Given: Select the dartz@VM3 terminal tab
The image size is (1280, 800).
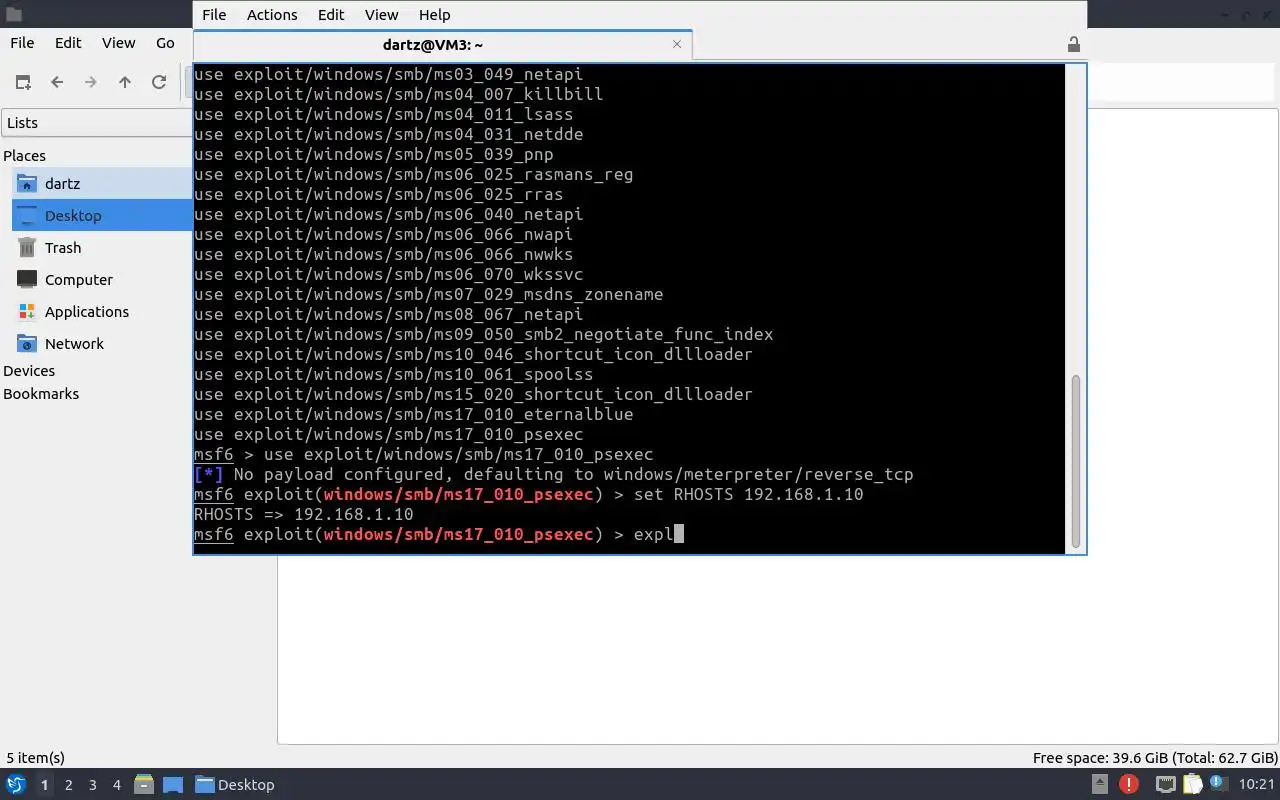Looking at the screenshot, I should pos(442,45).
